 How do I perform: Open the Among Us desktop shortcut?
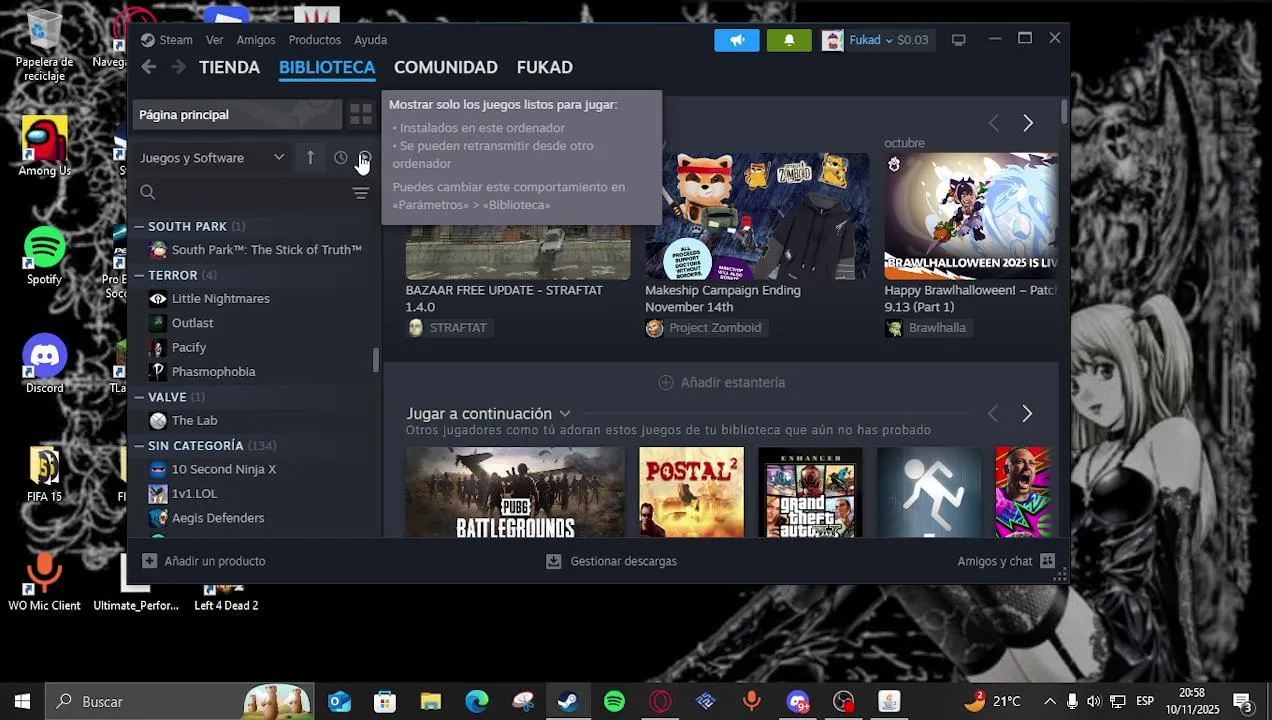[x=45, y=147]
